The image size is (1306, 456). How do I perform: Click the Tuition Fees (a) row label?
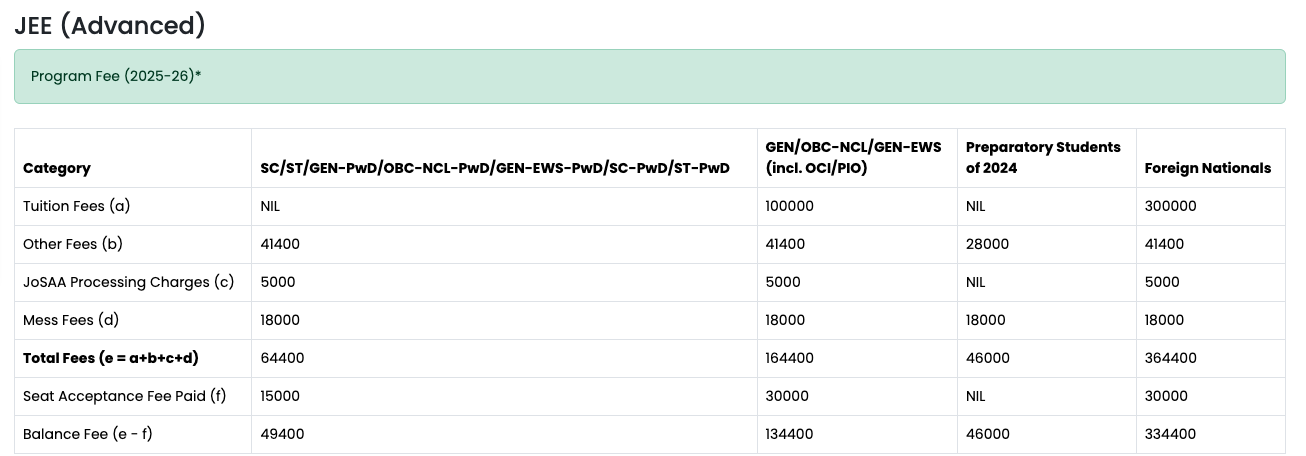pyautogui.click(x=77, y=206)
